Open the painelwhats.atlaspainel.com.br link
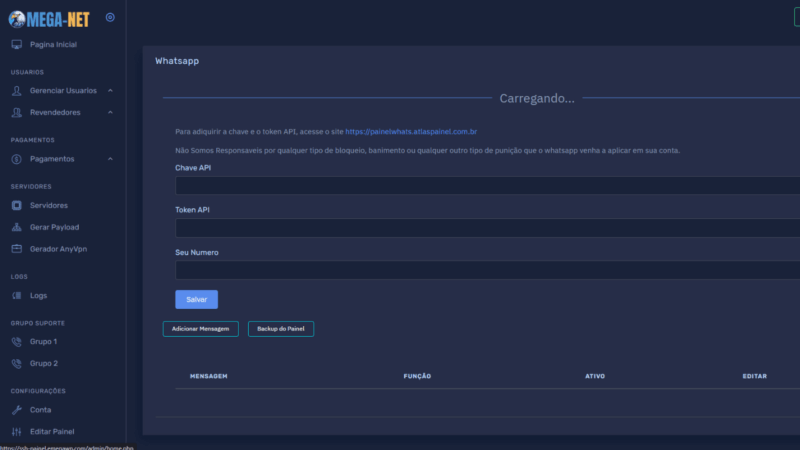Screen dimensions: 800x450 click(411, 132)
